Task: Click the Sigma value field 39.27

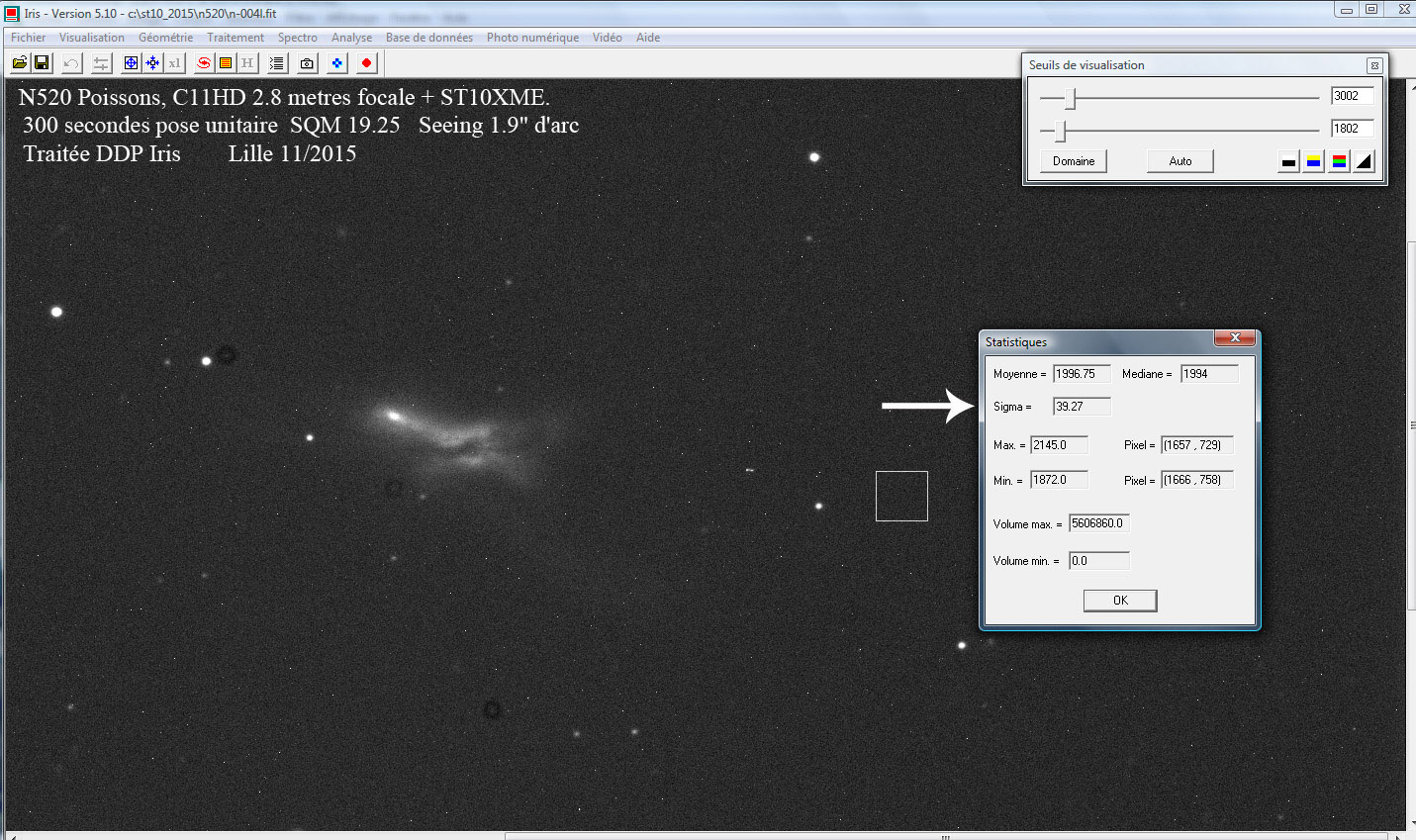Action: coord(1082,407)
